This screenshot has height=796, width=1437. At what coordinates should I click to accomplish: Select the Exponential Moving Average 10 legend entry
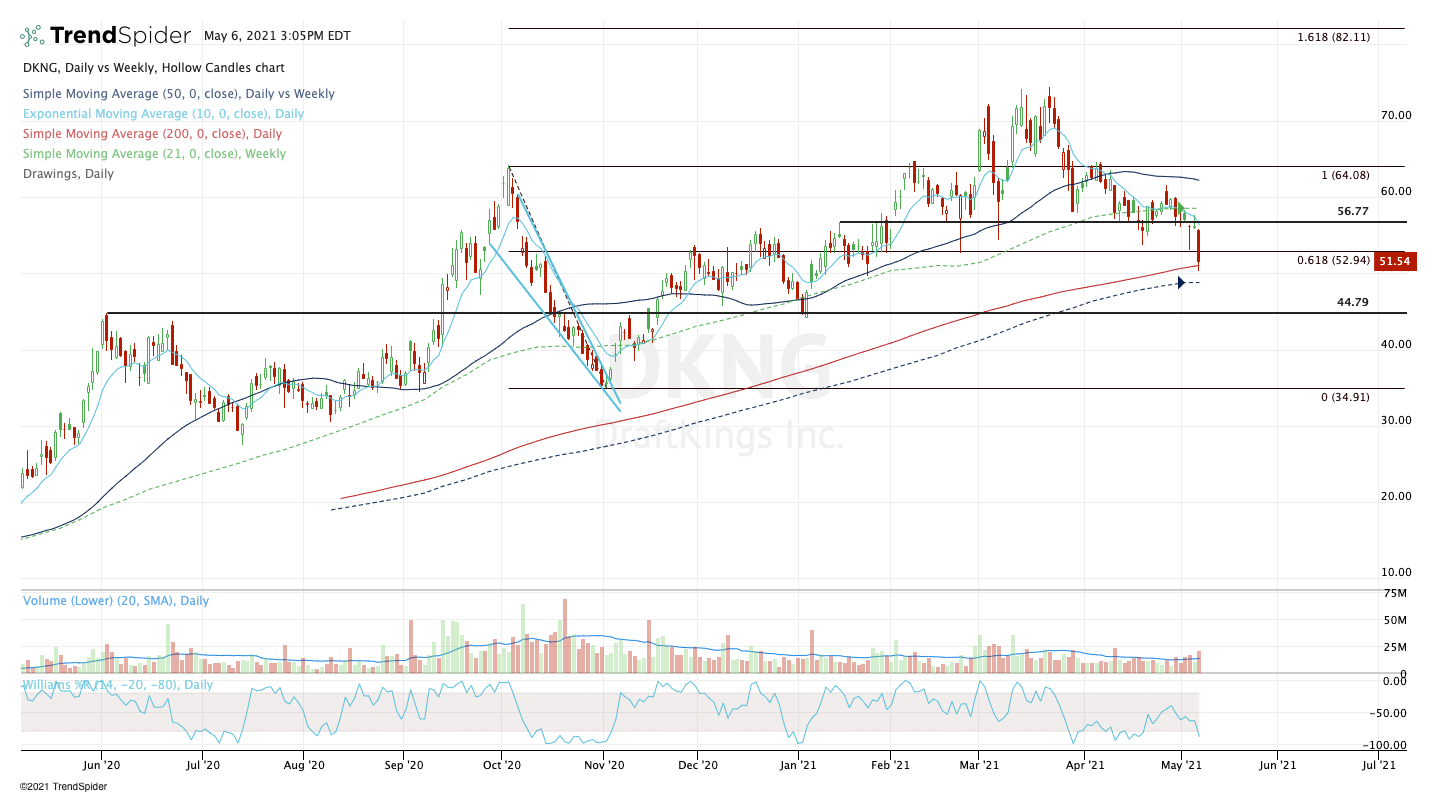pyautogui.click(x=162, y=114)
